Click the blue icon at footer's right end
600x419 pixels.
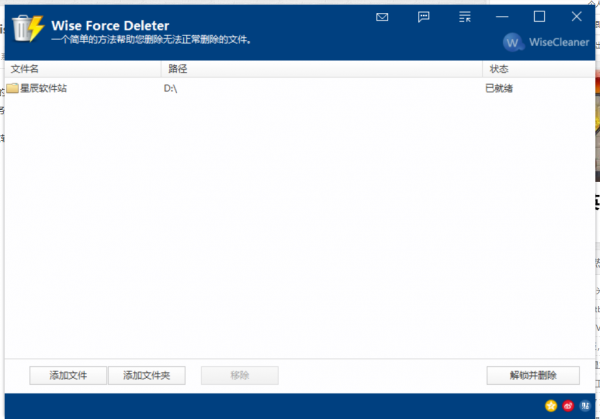point(585,406)
